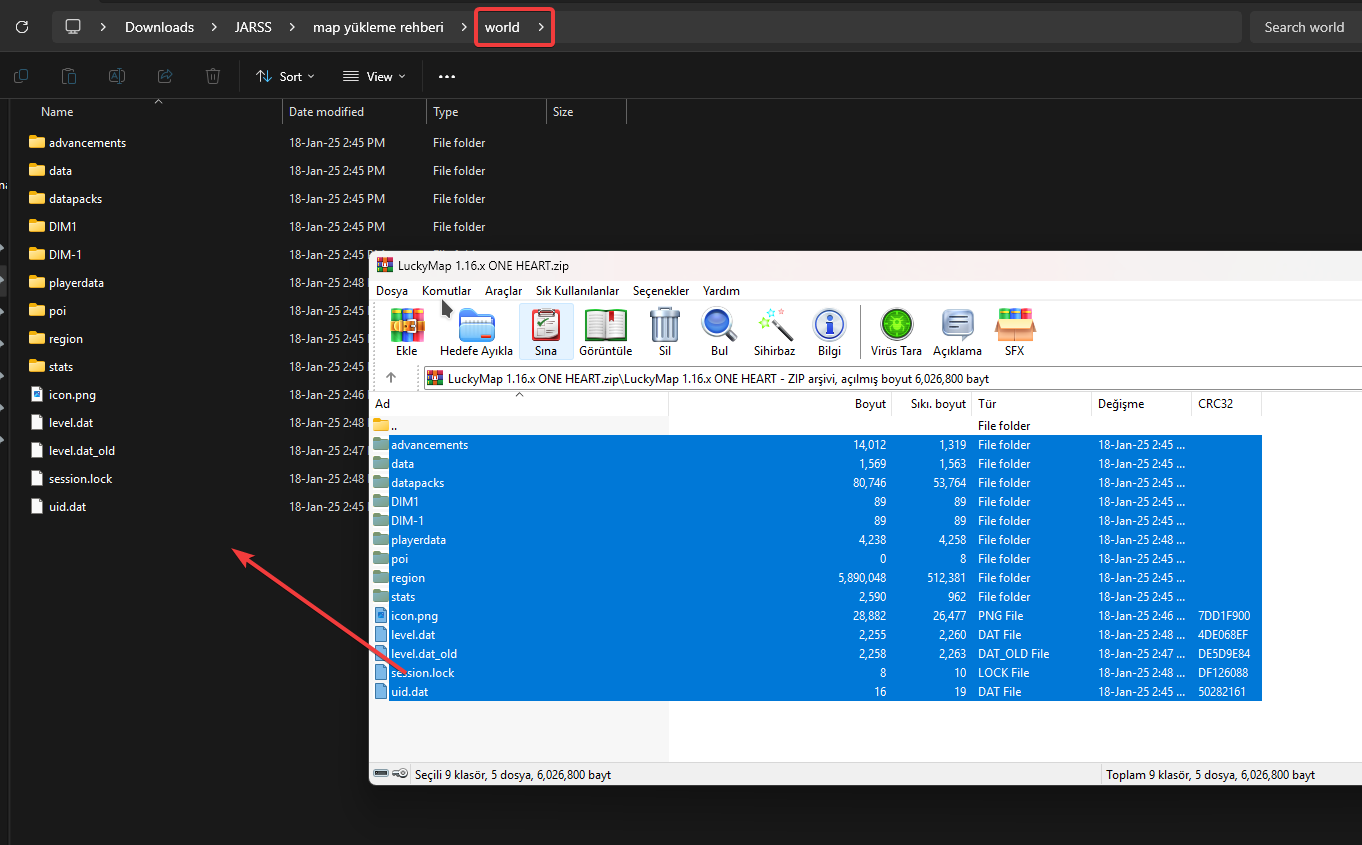Select the region folder in Explorer

(x=66, y=339)
